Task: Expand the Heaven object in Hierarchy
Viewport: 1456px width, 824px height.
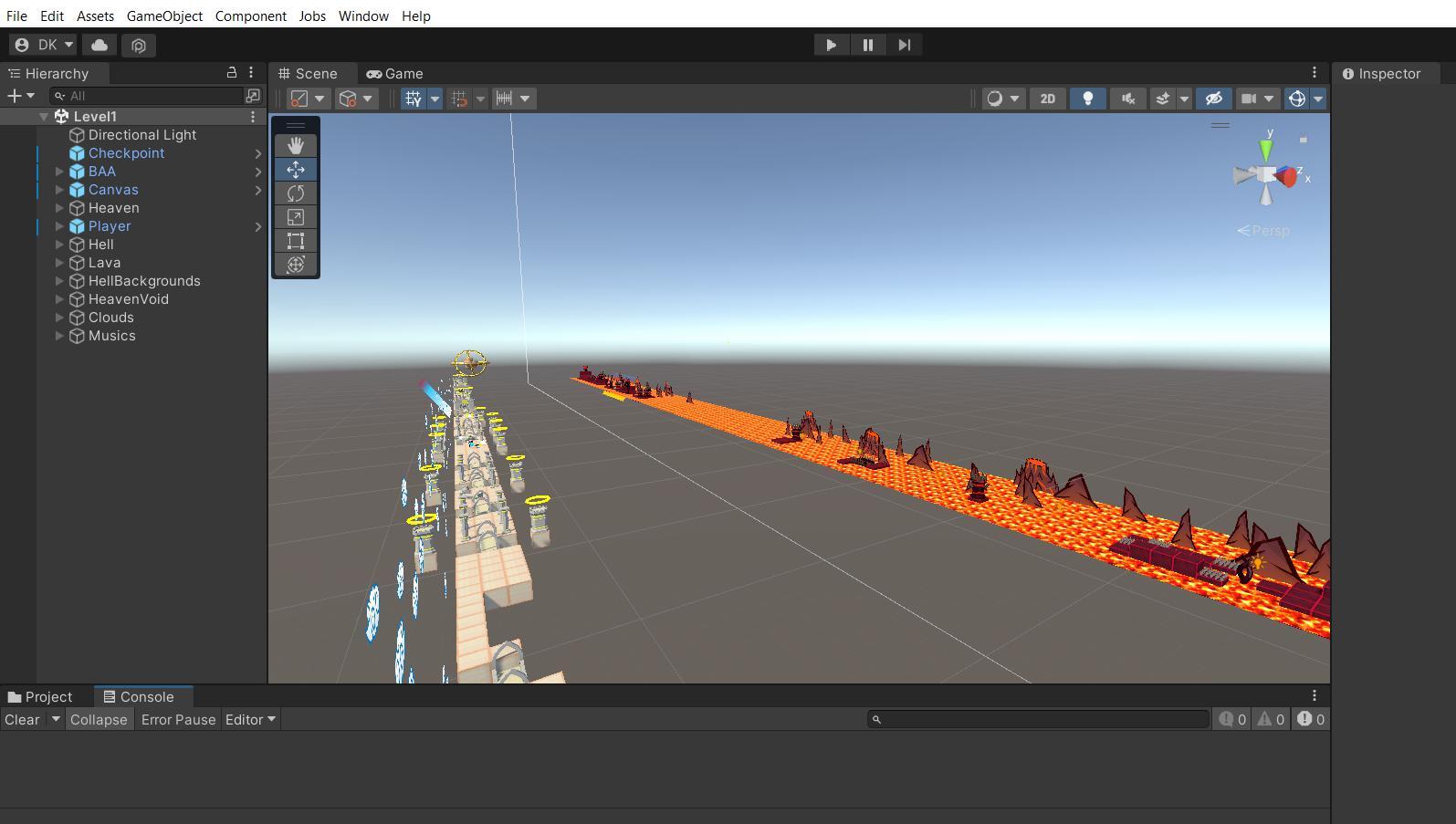Action: tap(59, 208)
